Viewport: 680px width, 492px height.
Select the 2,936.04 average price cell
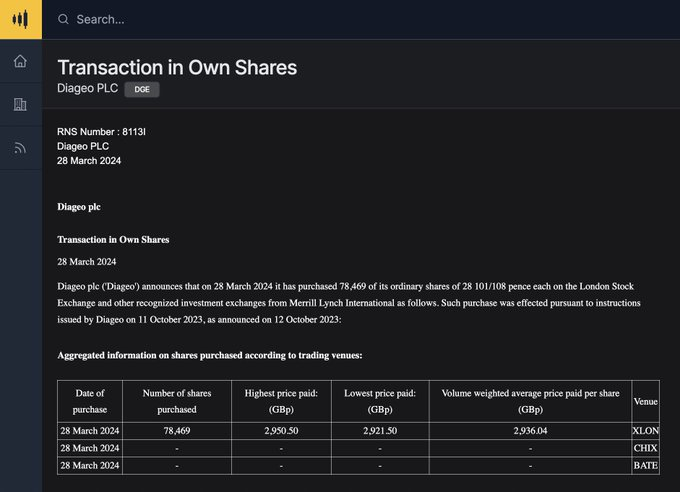pos(530,431)
